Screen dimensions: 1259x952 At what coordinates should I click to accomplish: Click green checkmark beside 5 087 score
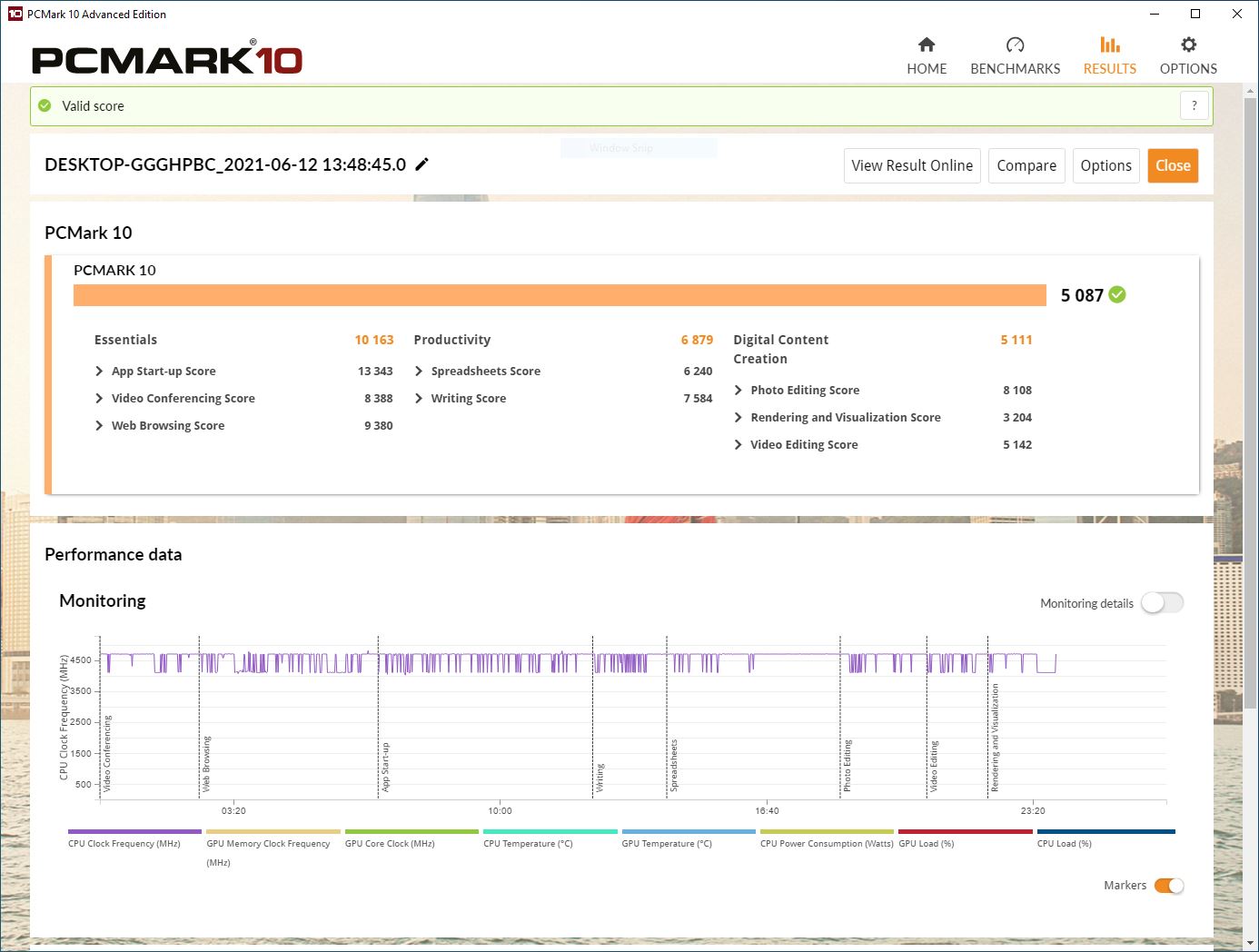(x=1117, y=294)
